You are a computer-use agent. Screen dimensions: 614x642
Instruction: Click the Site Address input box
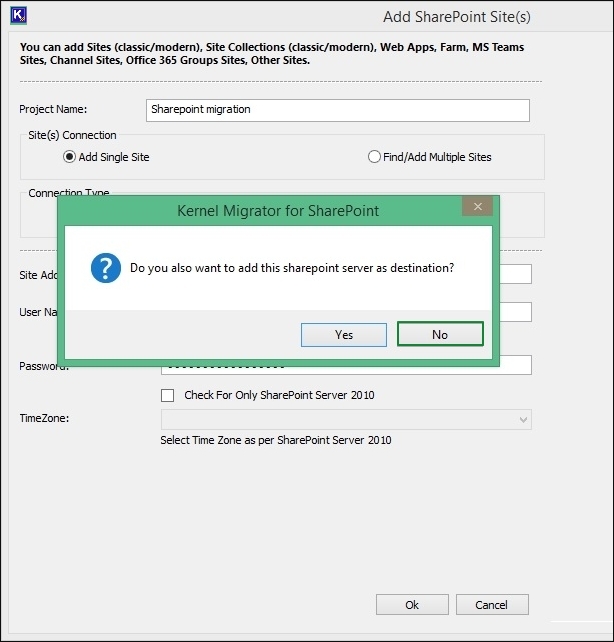click(x=515, y=274)
